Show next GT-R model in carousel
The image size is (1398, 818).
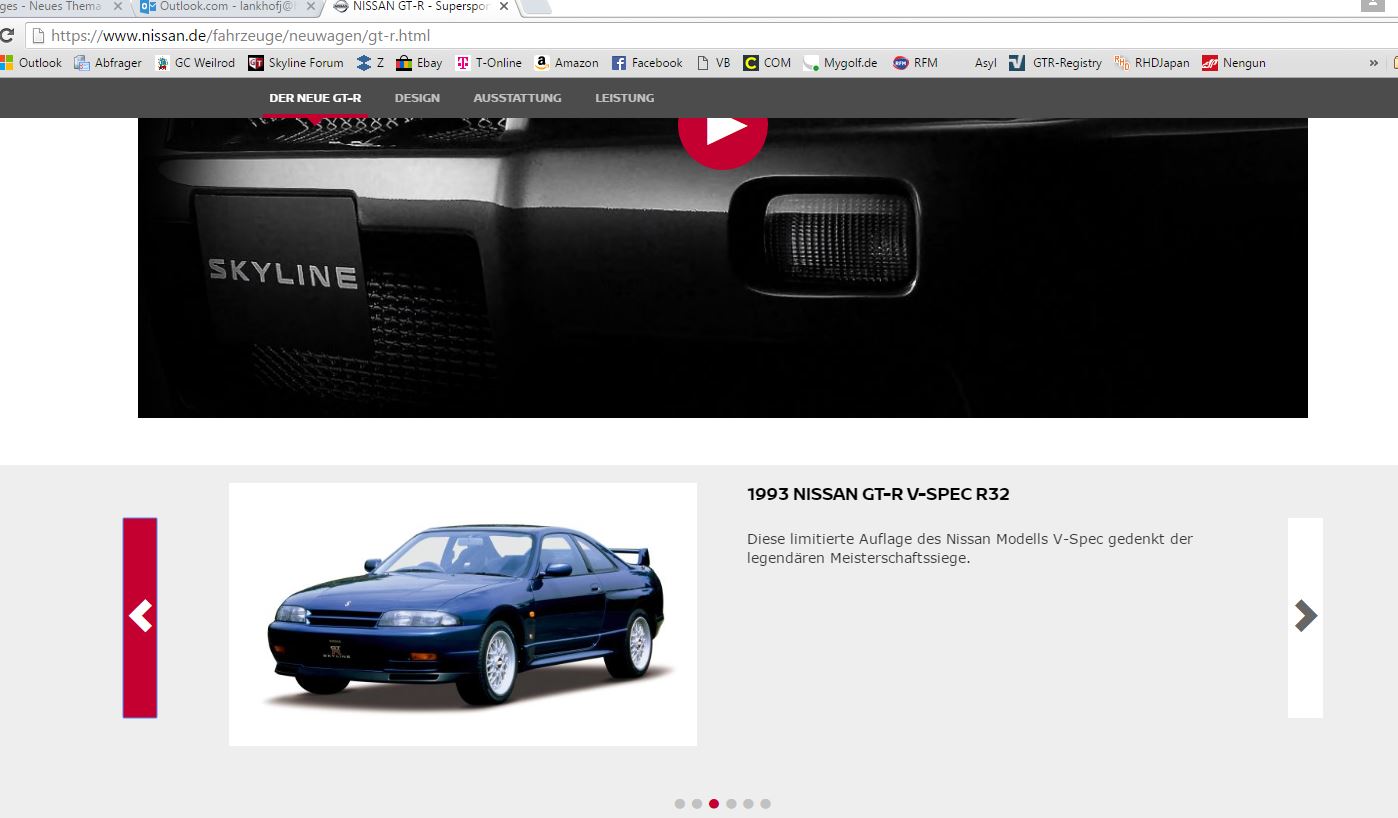coord(1305,617)
